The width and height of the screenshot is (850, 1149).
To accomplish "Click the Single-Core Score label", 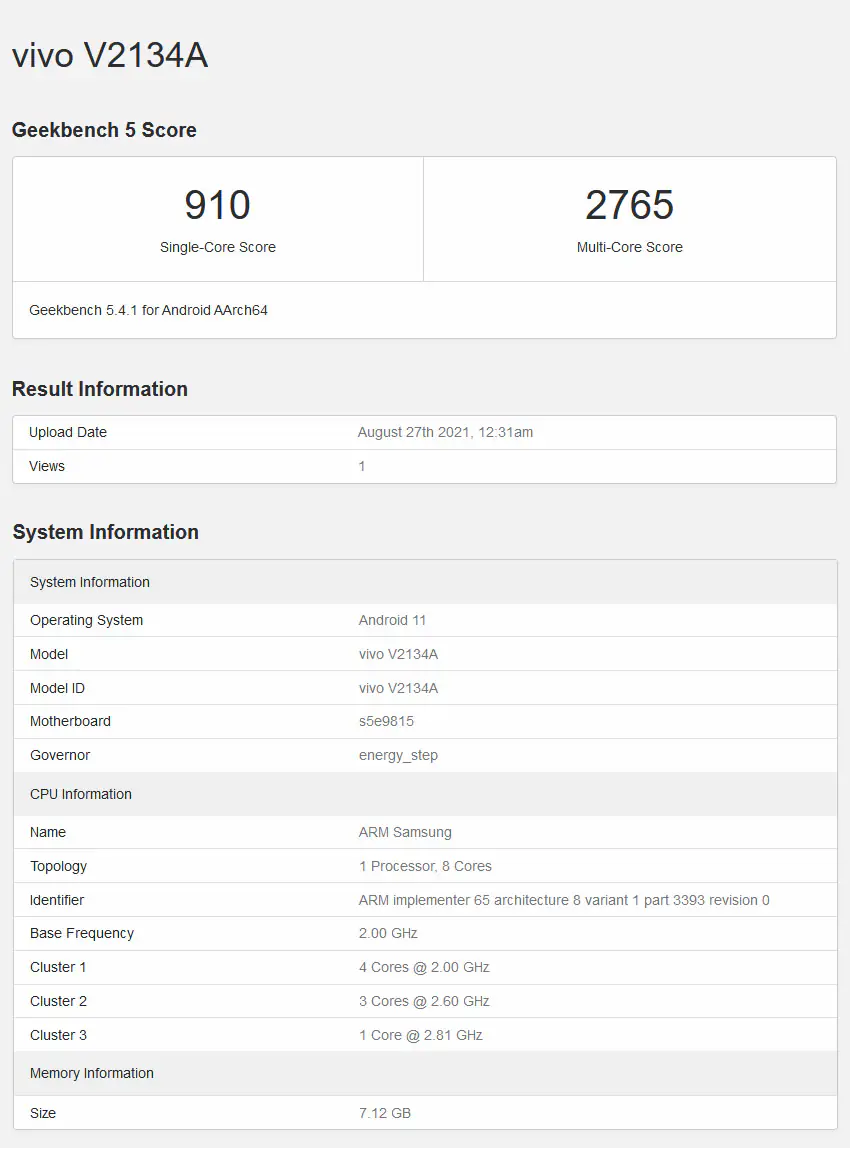I will click(x=218, y=247).
